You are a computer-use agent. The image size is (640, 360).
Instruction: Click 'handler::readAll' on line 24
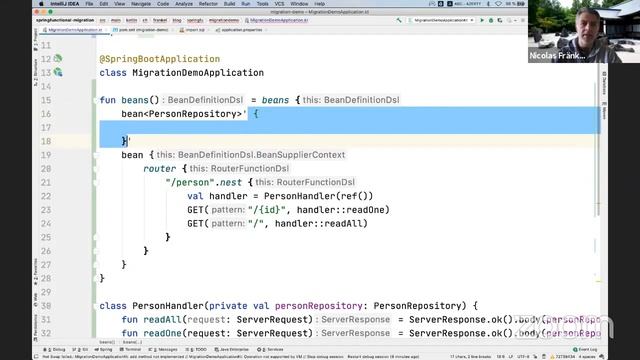tap(319, 224)
